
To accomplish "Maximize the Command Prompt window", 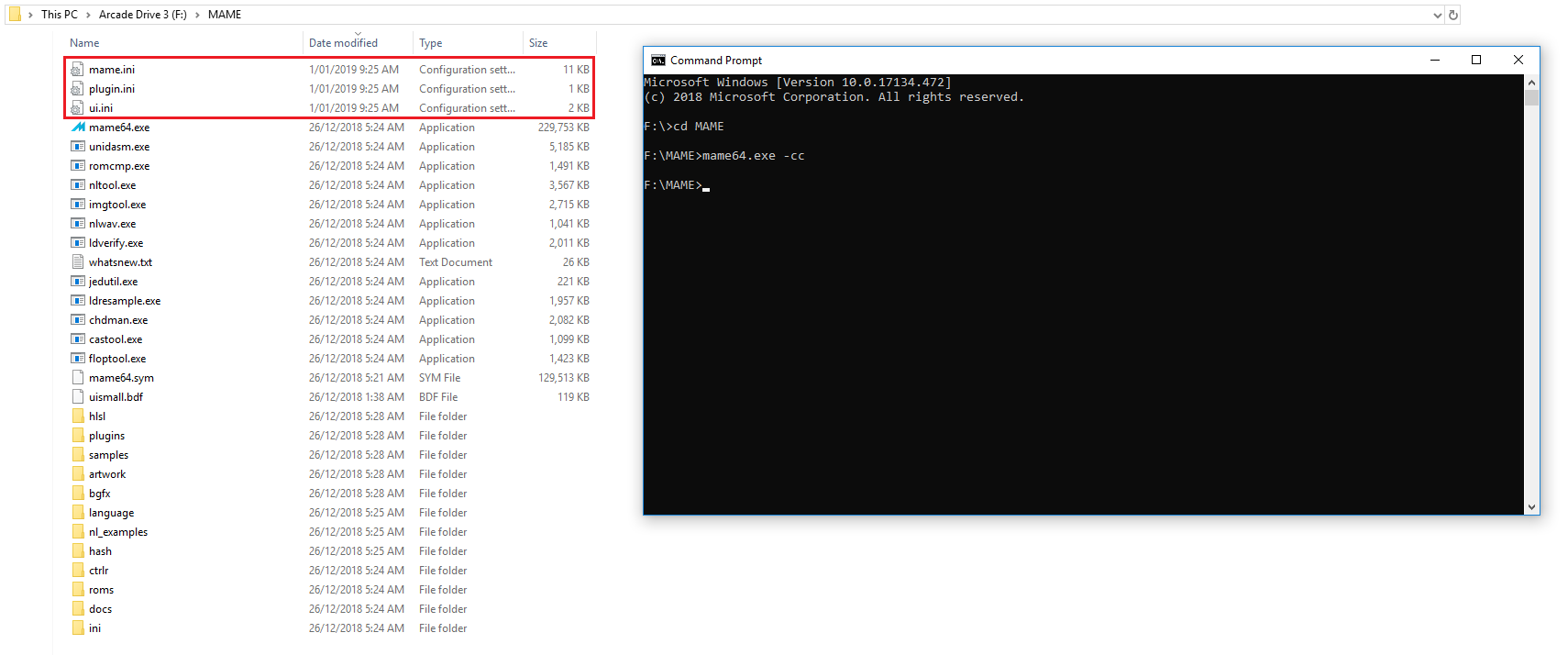I will (1476, 61).
